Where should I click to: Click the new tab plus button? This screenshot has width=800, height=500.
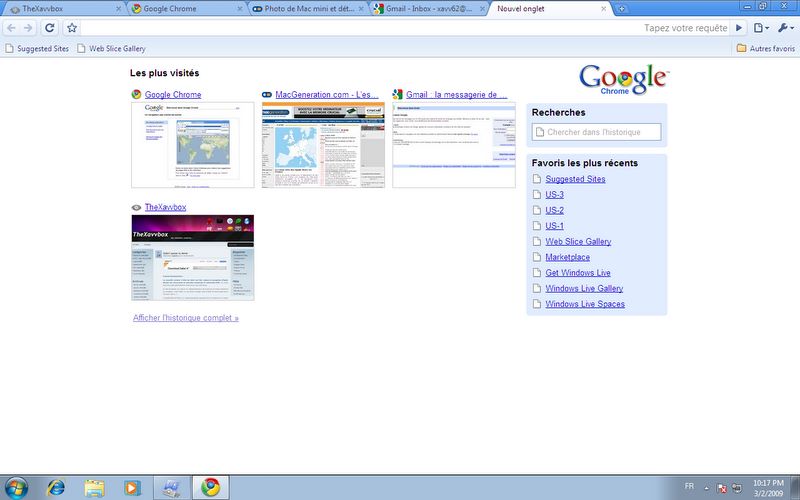tap(621, 9)
